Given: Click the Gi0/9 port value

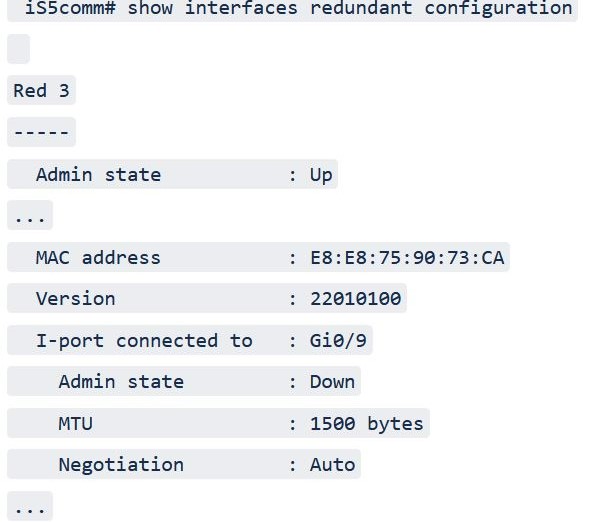Looking at the screenshot, I should (338, 341).
